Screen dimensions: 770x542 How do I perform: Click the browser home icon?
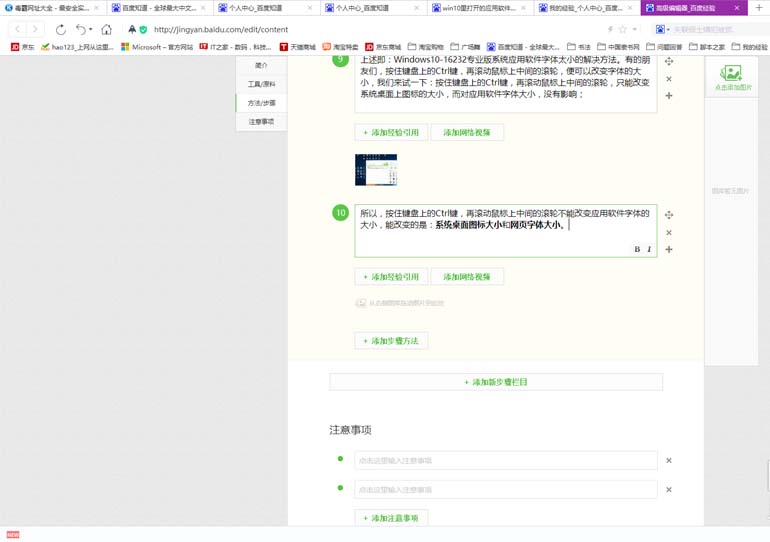(106, 30)
